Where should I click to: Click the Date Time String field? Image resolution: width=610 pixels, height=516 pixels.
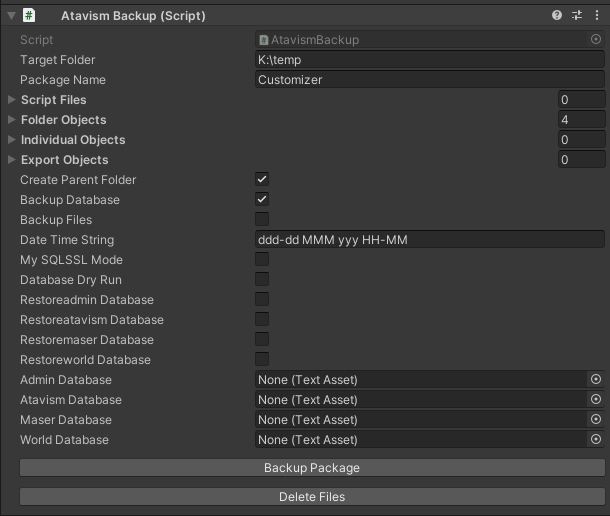tap(429, 240)
